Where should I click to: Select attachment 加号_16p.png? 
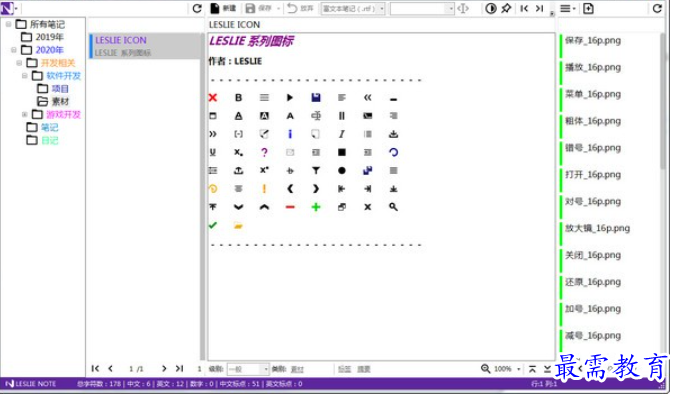[x=592, y=309]
